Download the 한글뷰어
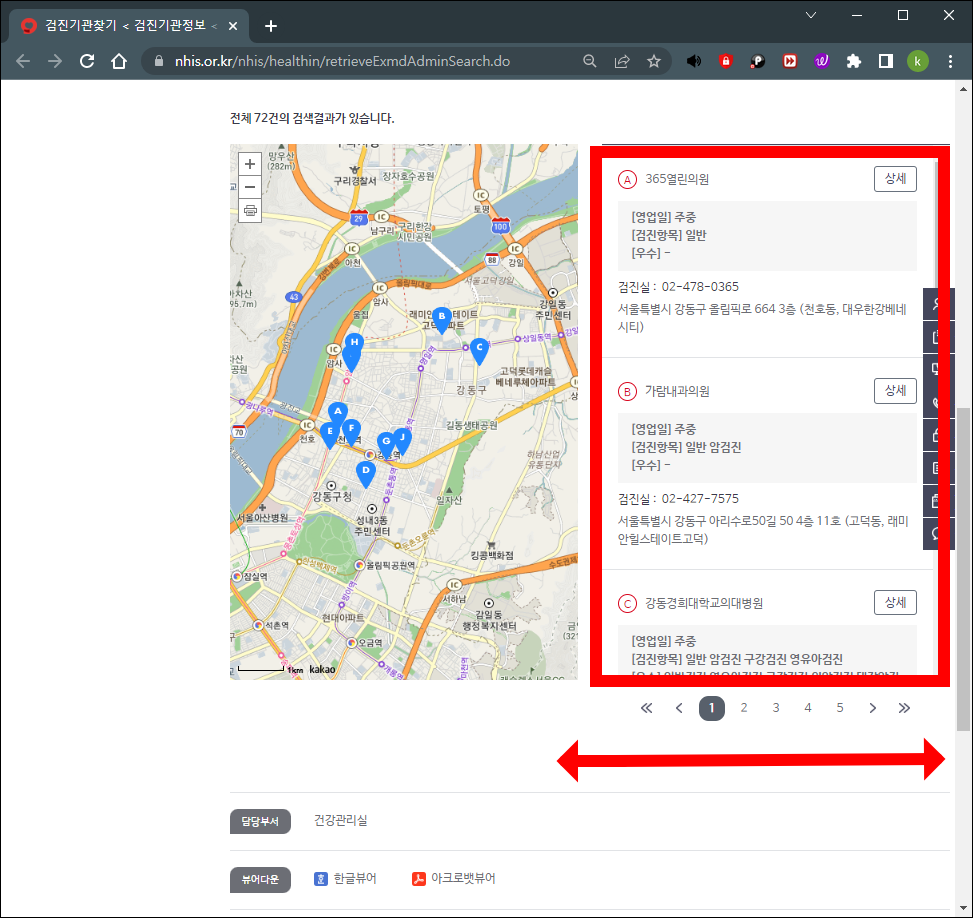Viewport: 973px width, 918px height. pyautogui.click(x=346, y=878)
